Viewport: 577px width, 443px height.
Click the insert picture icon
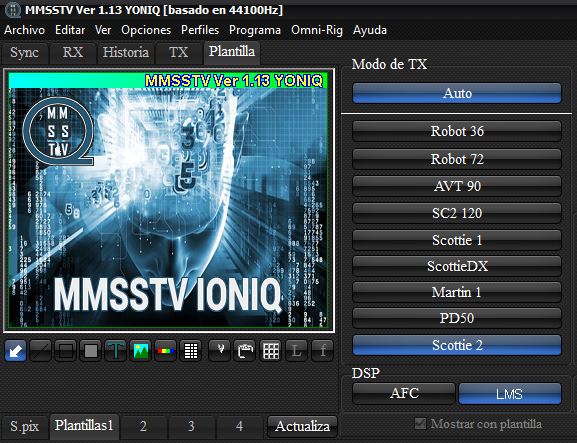coord(141,351)
